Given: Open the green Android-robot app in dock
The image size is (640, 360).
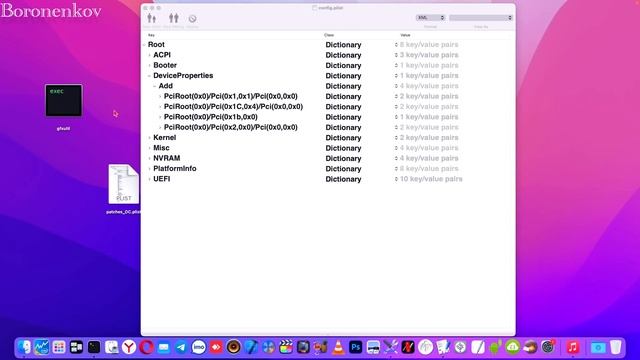Looking at the screenshot, I should (x=495, y=347).
